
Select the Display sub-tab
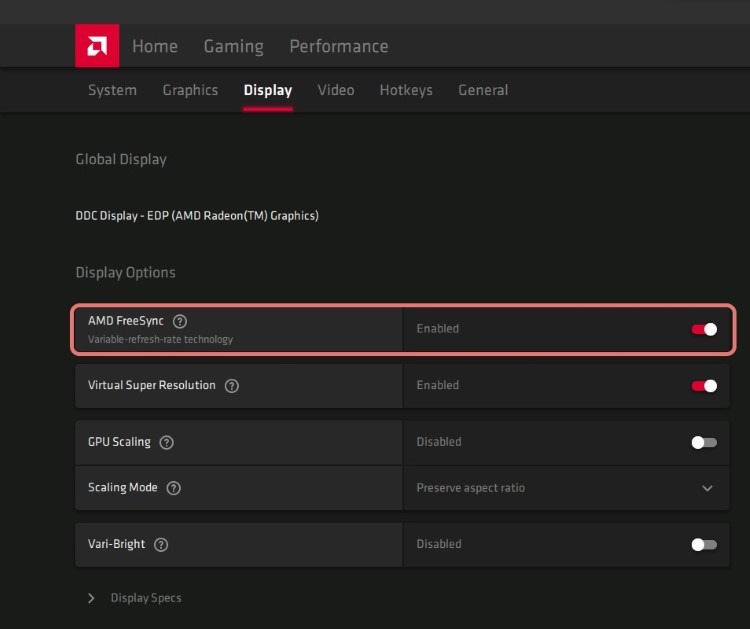pos(268,90)
